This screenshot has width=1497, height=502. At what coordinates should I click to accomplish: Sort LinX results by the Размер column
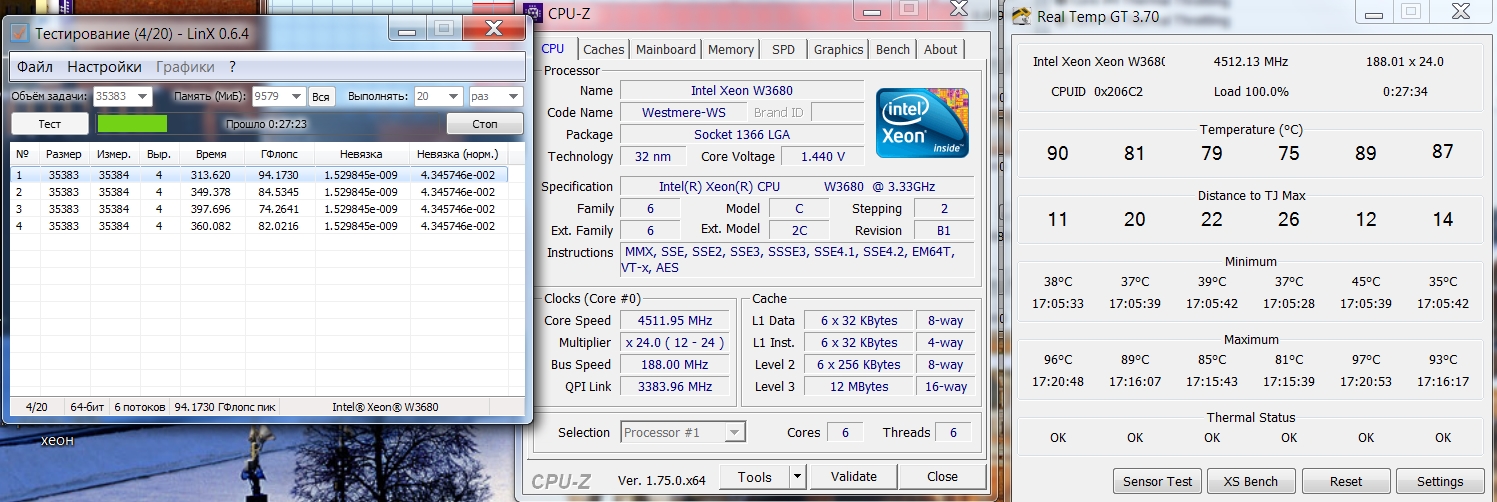[x=64, y=154]
